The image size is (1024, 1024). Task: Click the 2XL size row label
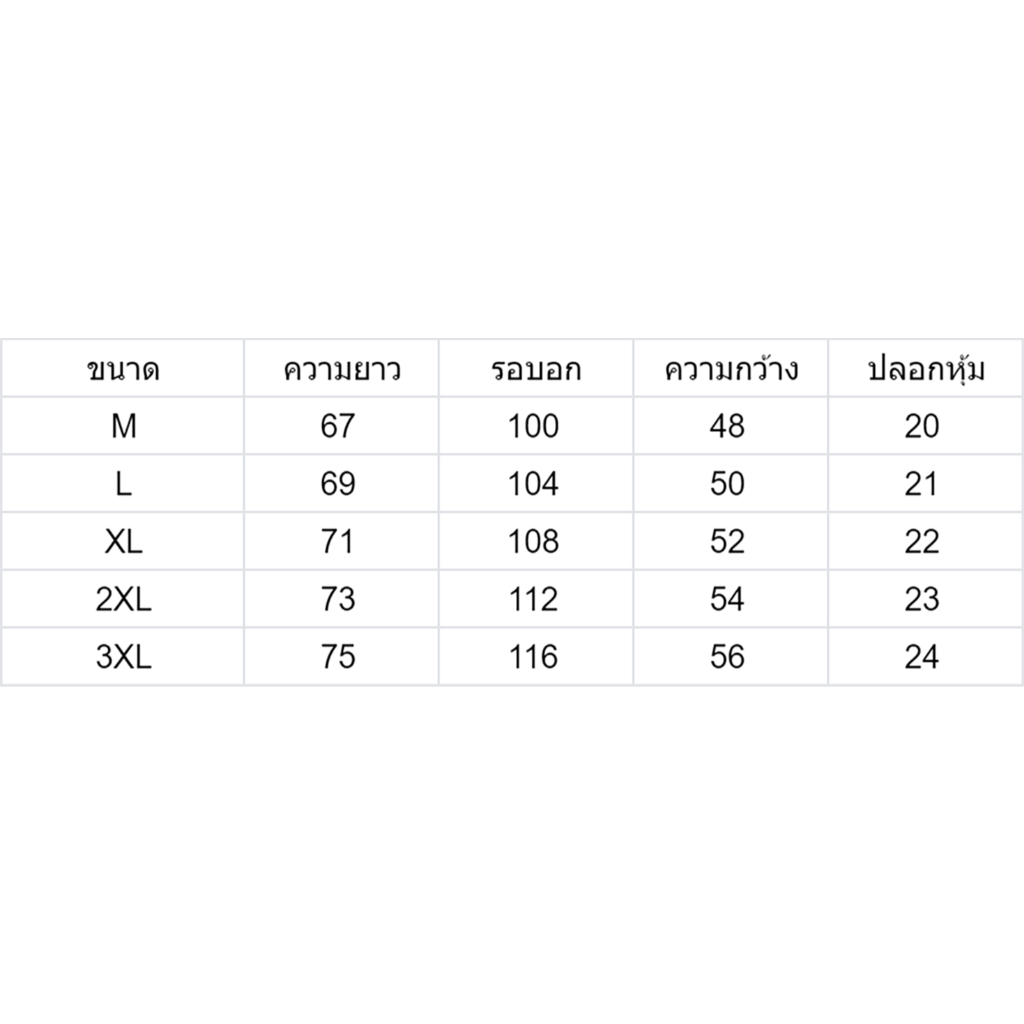pyautogui.click(x=123, y=600)
